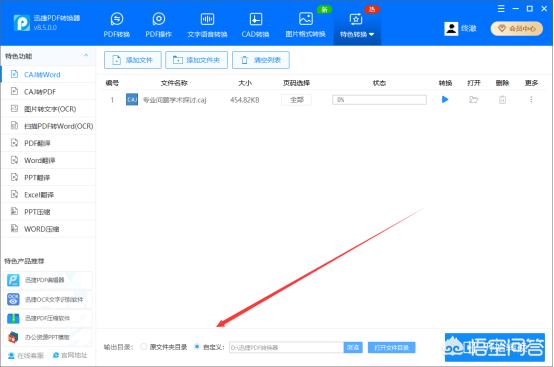Image resolution: width=554 pixels, height=367 pixels.
Task: Collapse the 特色功能 sidebar section
Action: pyautogui.click(x=86, y=55)
